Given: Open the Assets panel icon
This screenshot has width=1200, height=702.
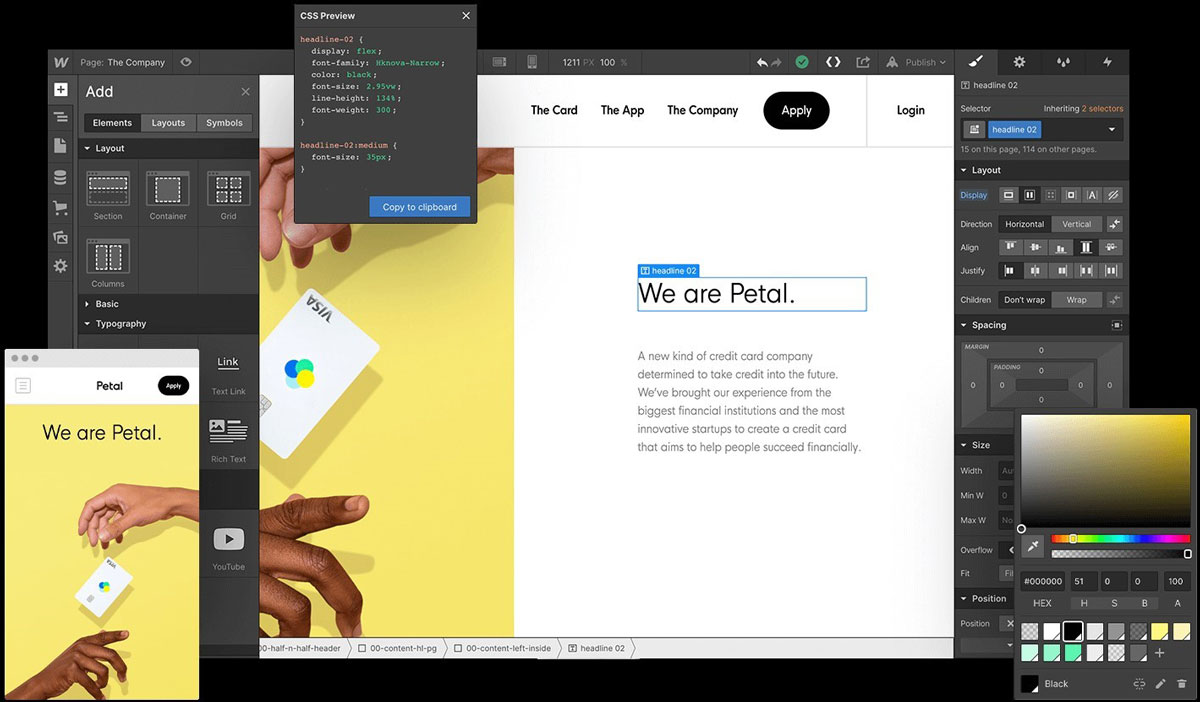Looking at the screenshot, I should click(60, 237).
